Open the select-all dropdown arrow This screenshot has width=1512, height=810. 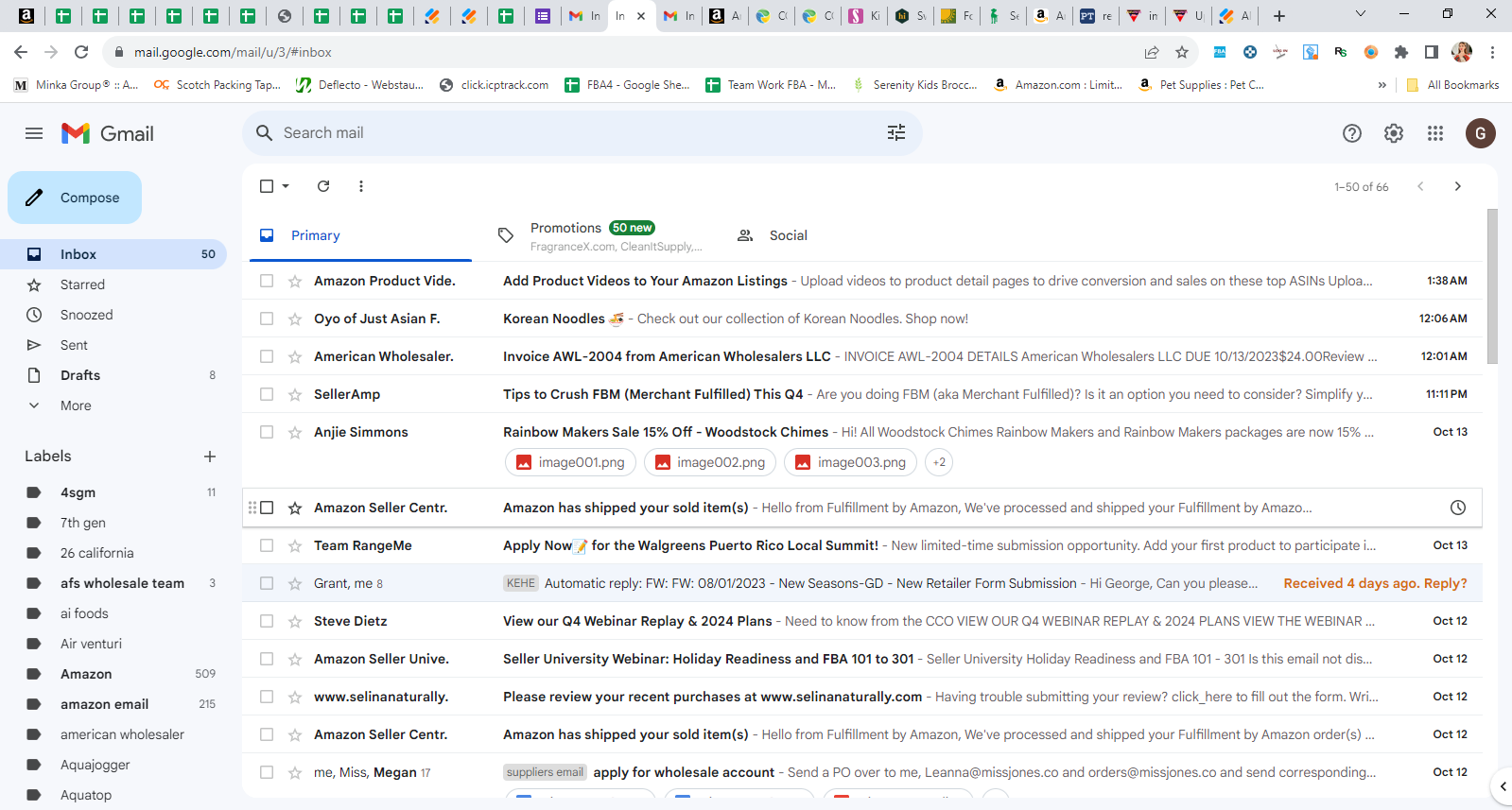(286, 186)
